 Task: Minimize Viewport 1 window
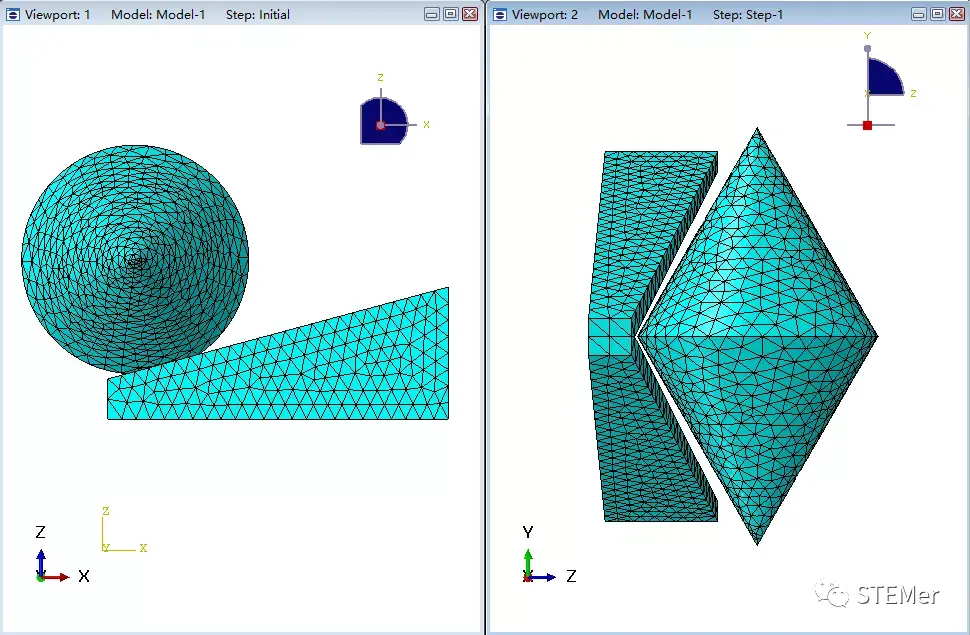432,14
